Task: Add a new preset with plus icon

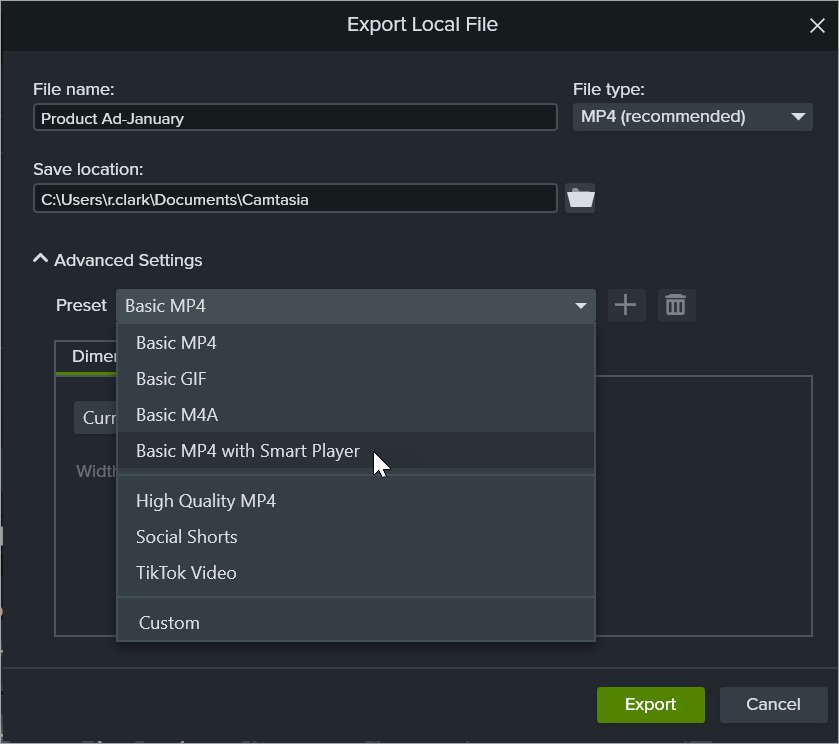Action: pos(626,306)
